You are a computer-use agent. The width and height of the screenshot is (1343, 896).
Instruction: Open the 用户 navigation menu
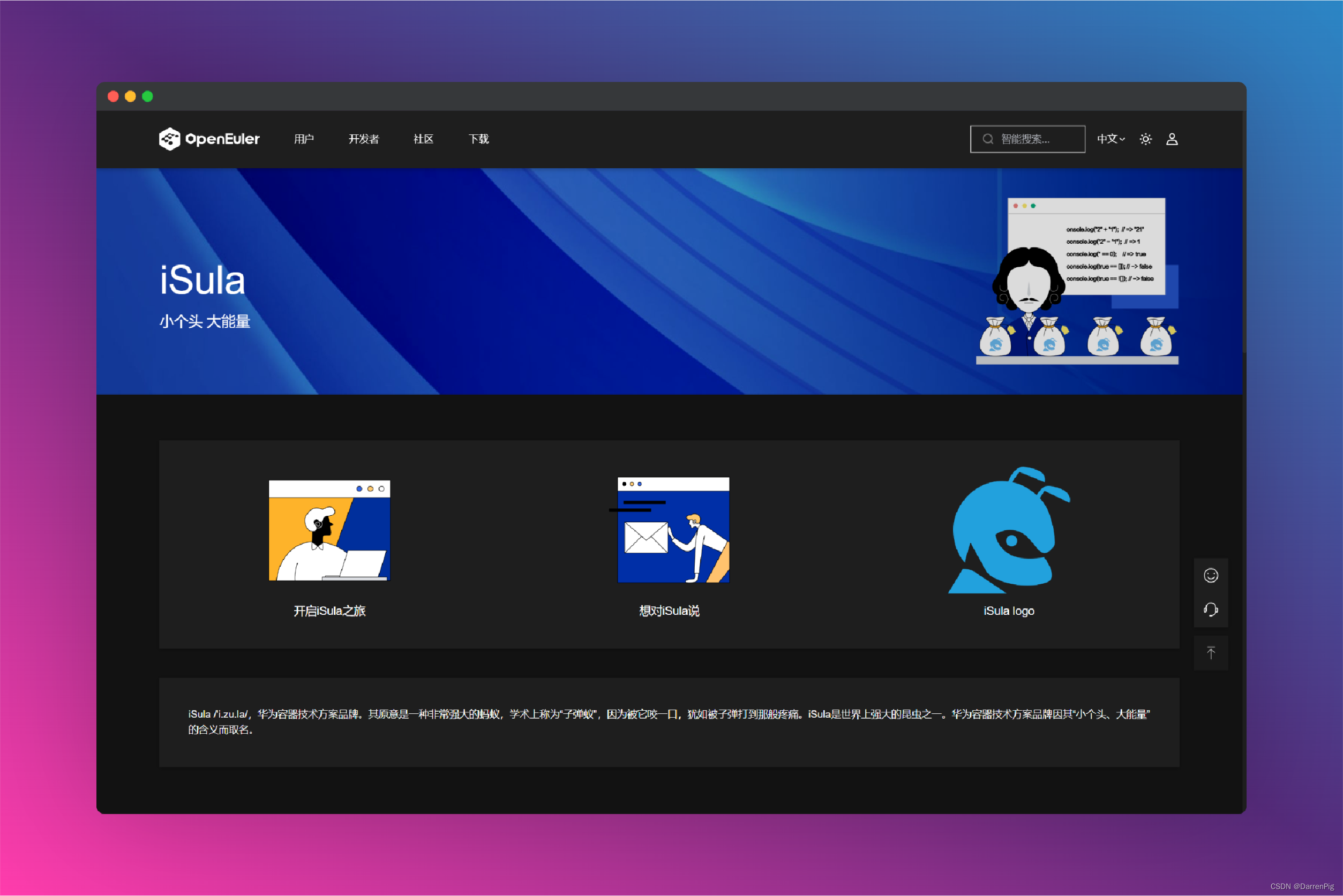click(303, 139)
